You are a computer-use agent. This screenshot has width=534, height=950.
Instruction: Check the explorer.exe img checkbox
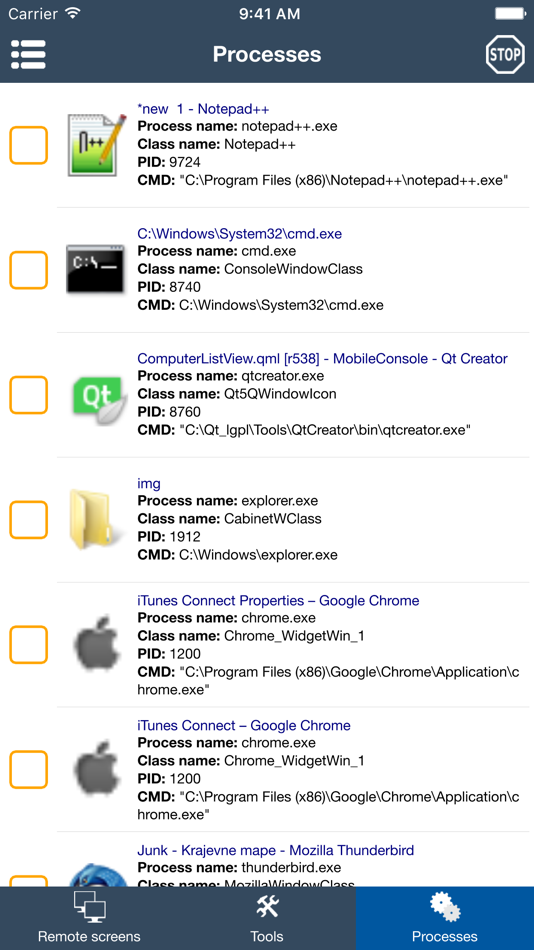tap(28, 520)
